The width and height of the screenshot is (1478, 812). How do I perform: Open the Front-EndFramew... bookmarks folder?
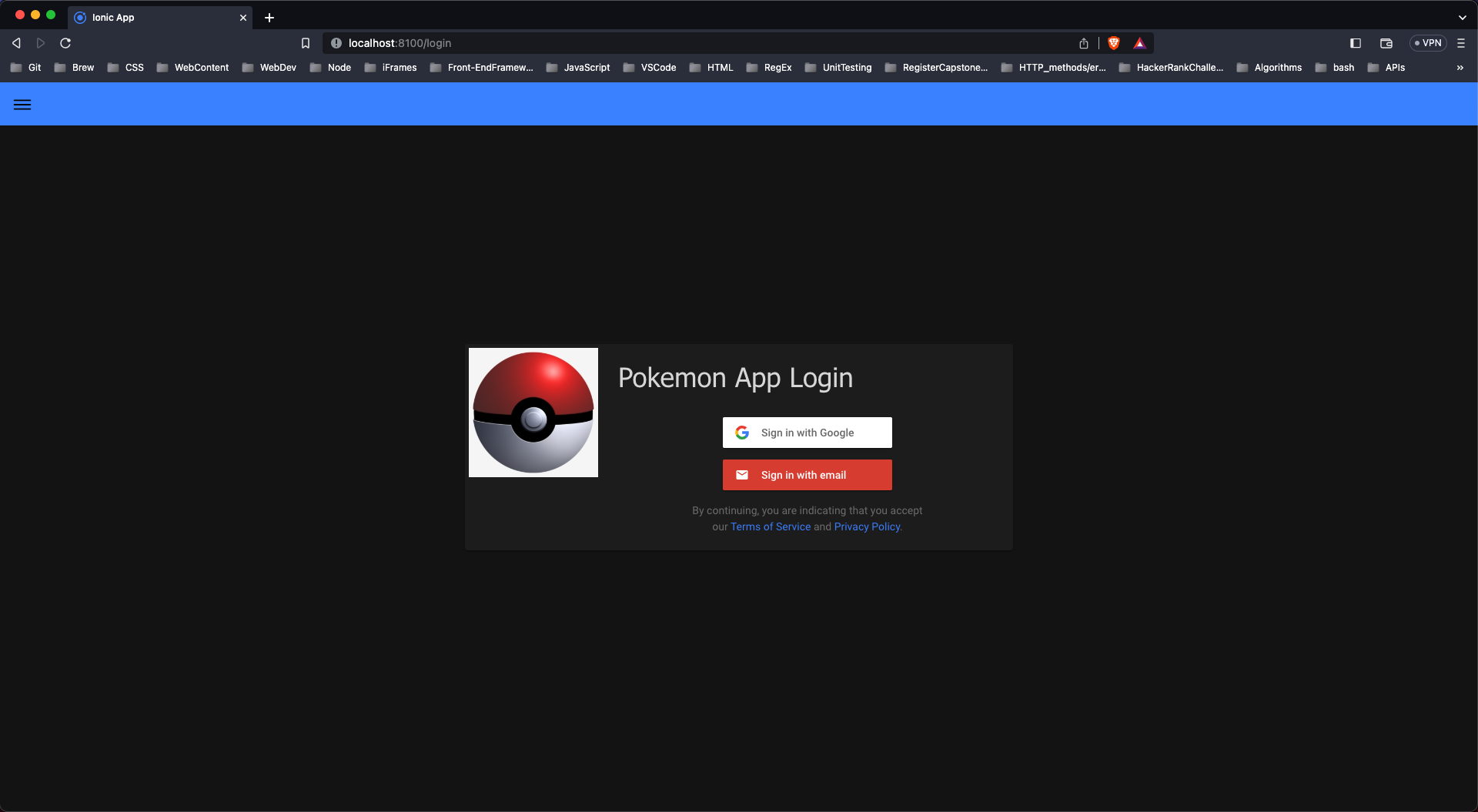click(x=482, y=68)
